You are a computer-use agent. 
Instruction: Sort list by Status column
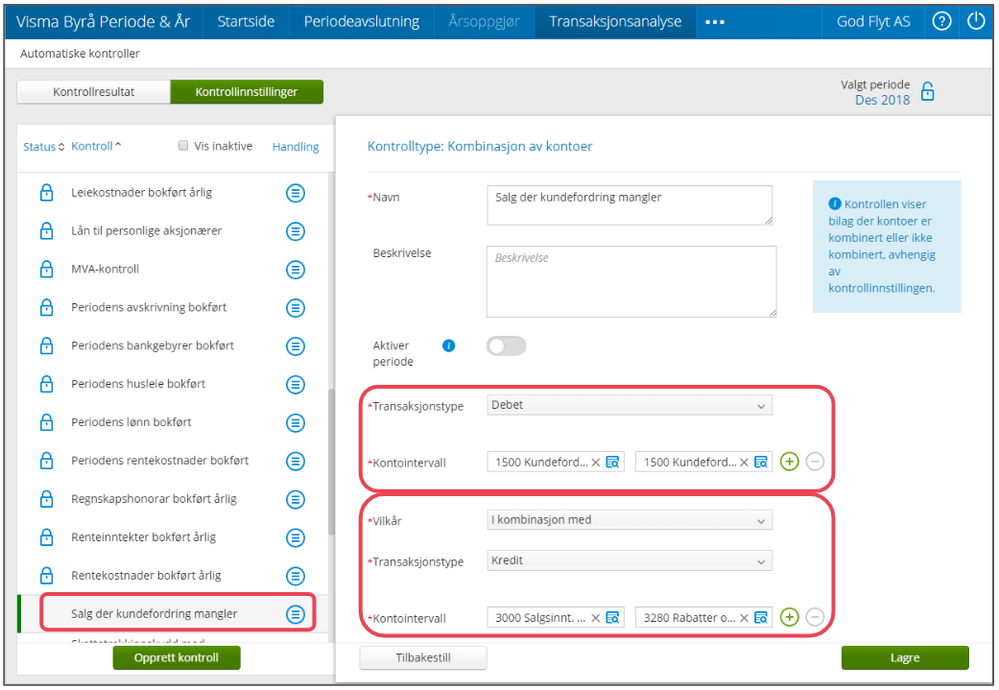pyautogui.click(x=43, y=147)
